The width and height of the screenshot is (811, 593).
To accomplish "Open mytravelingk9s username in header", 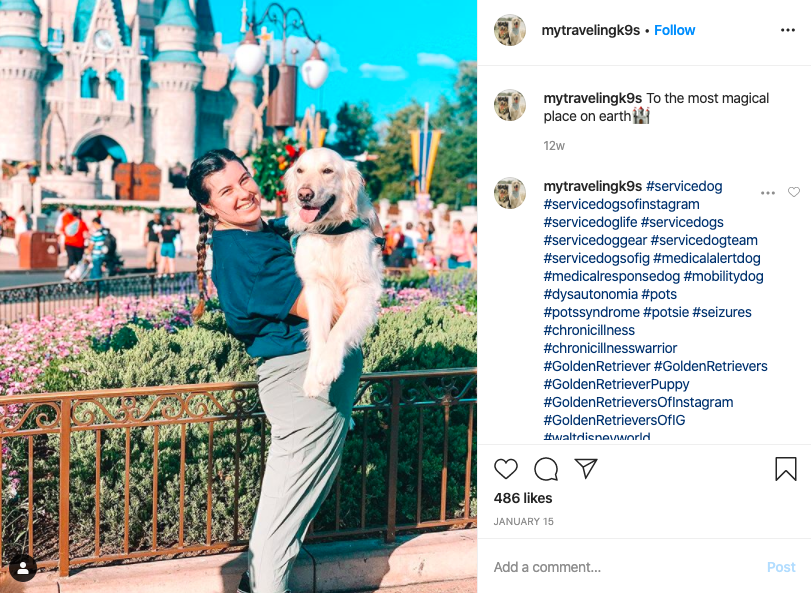I will (x=591, y=30).
